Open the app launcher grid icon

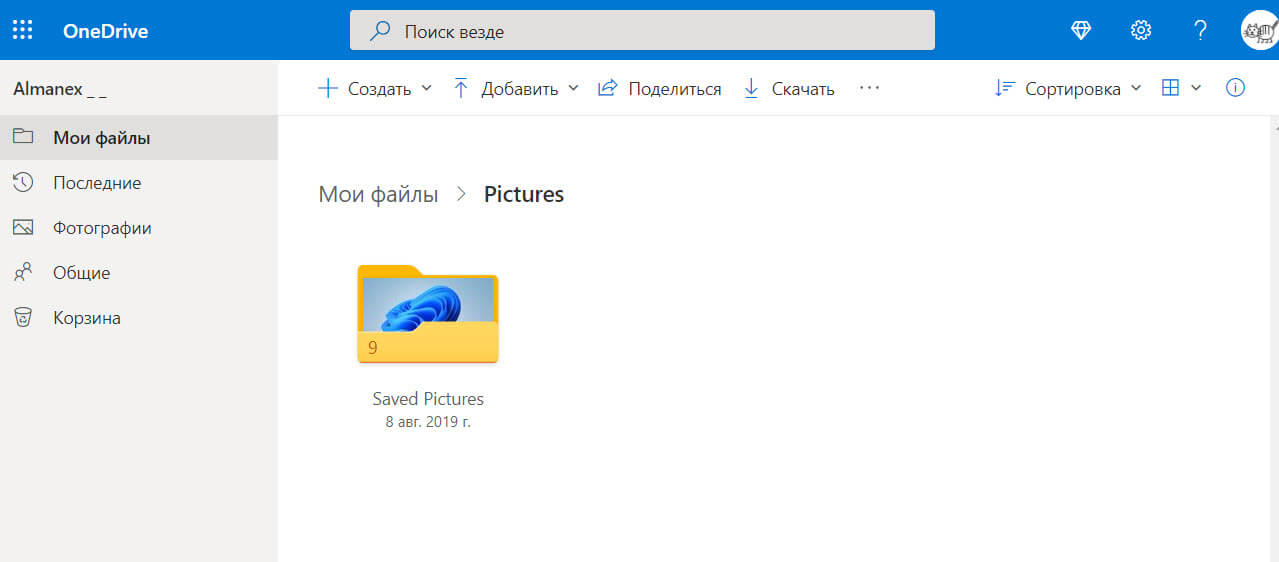point(22,30)
